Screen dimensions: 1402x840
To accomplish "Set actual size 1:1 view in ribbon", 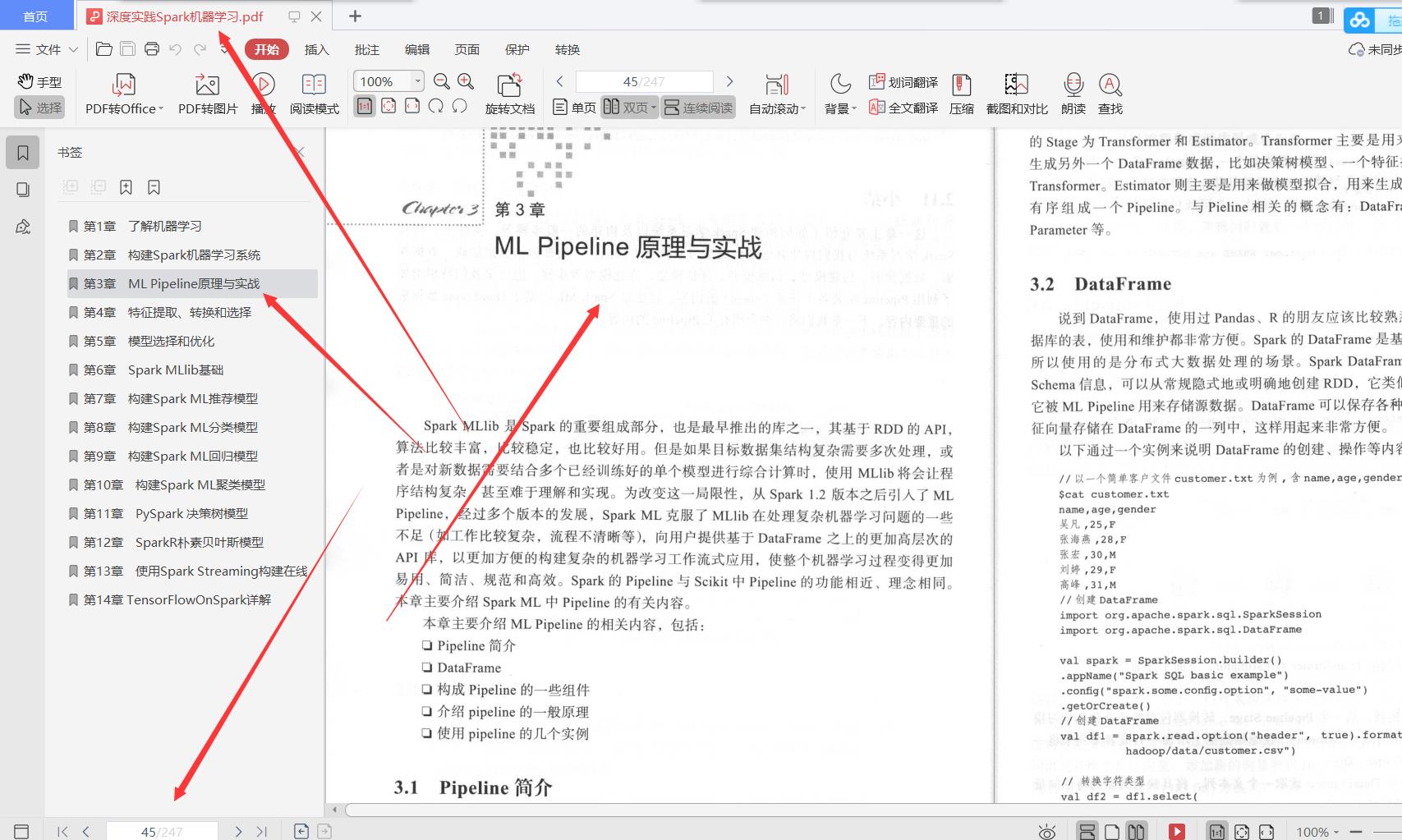I will [365, 106].
